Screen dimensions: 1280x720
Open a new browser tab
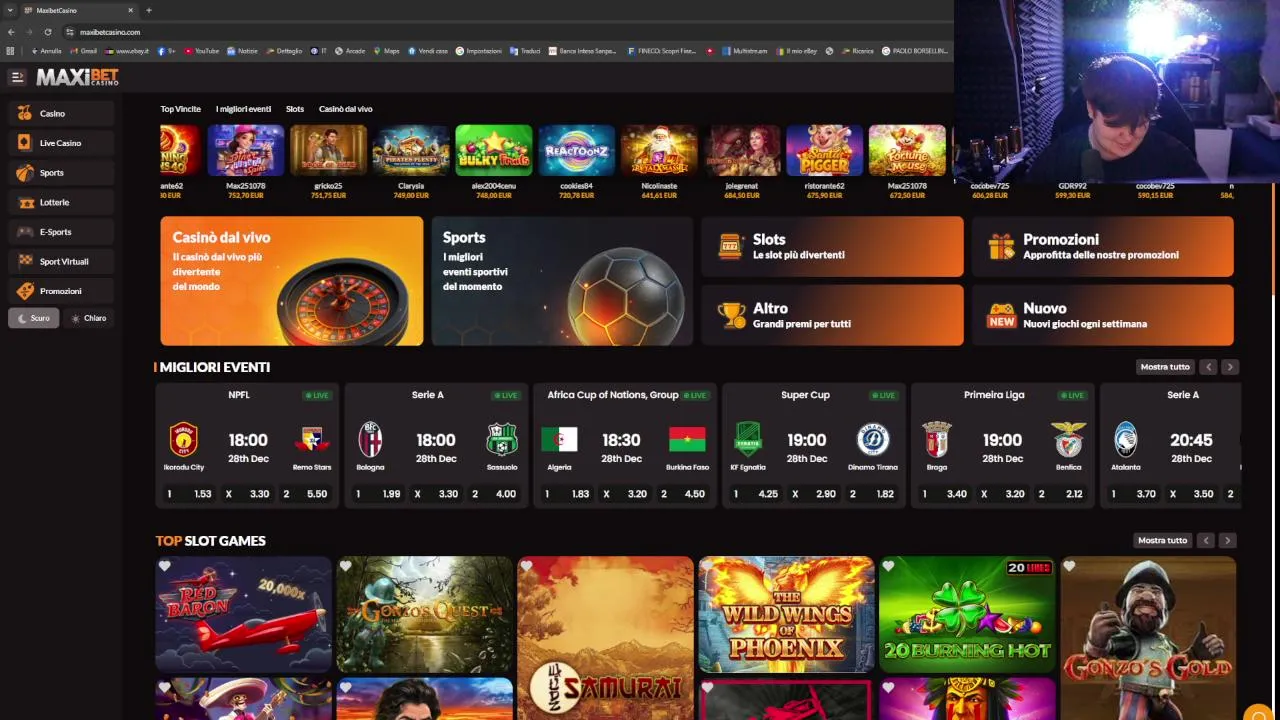(x=148, y=10)
